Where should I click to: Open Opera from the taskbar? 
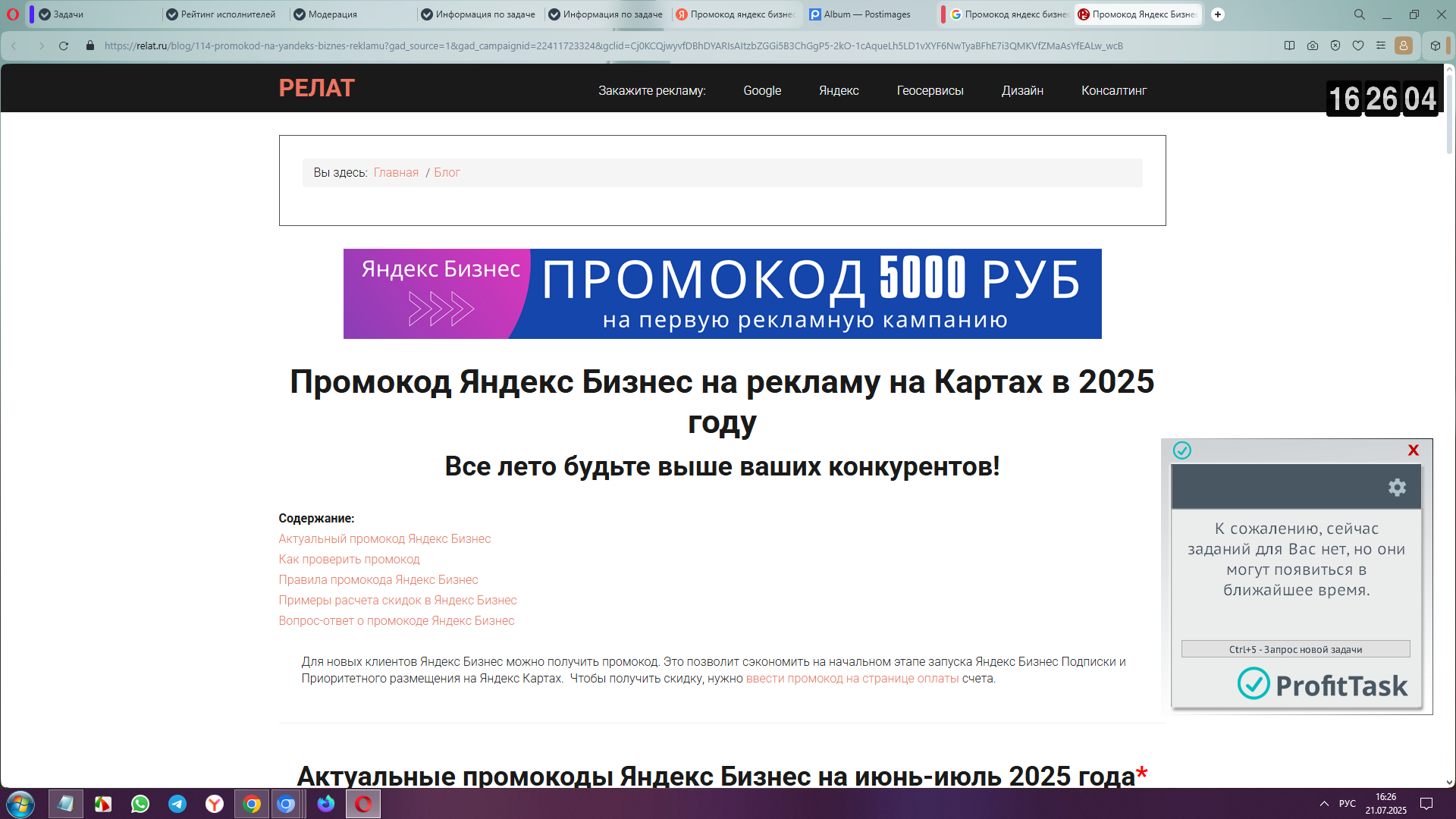(x=363, y=804)
